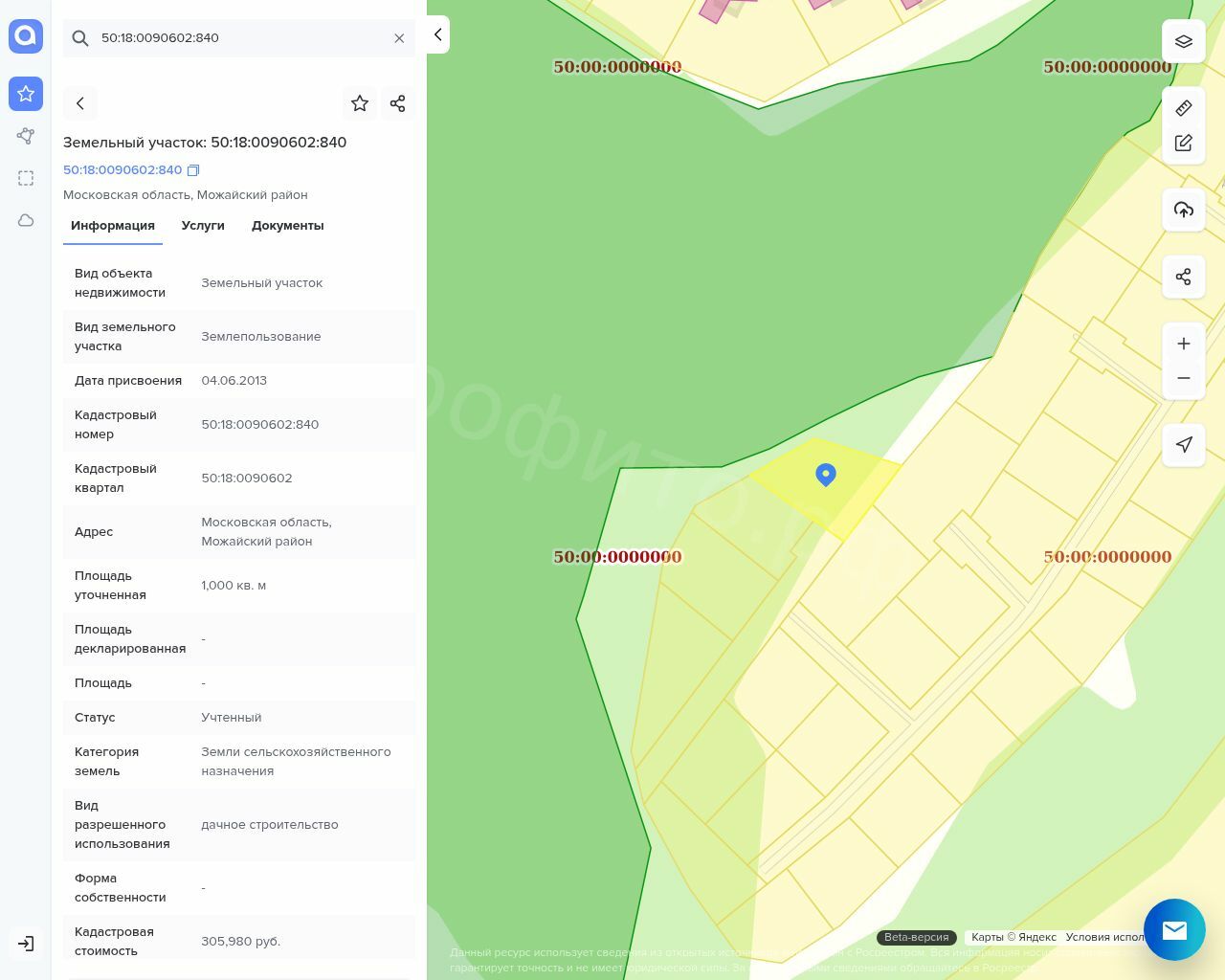
Task: Open the map layers panel
Action: tap(1183, 42)
